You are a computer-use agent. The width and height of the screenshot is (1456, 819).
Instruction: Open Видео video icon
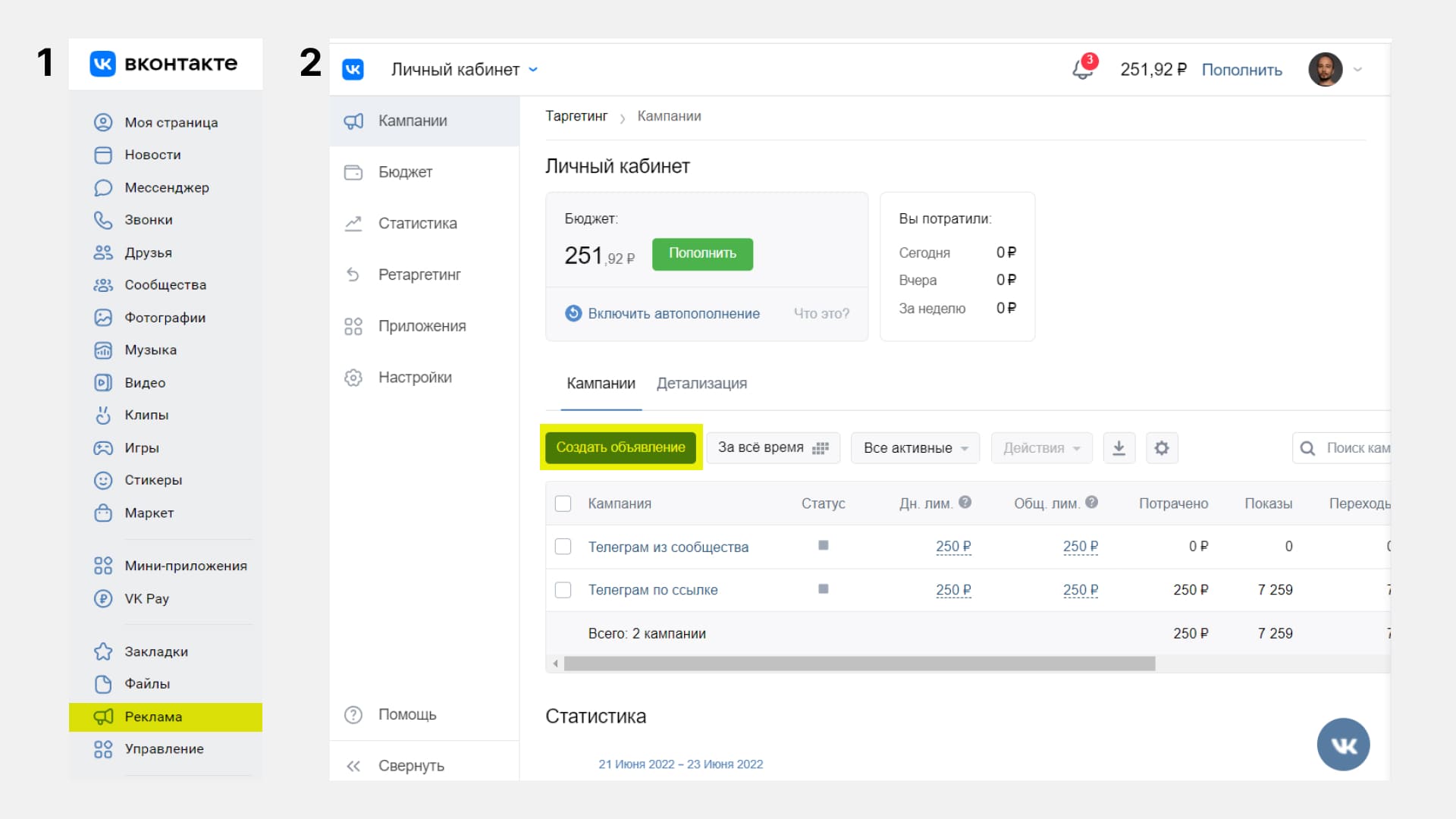(103, 383)
